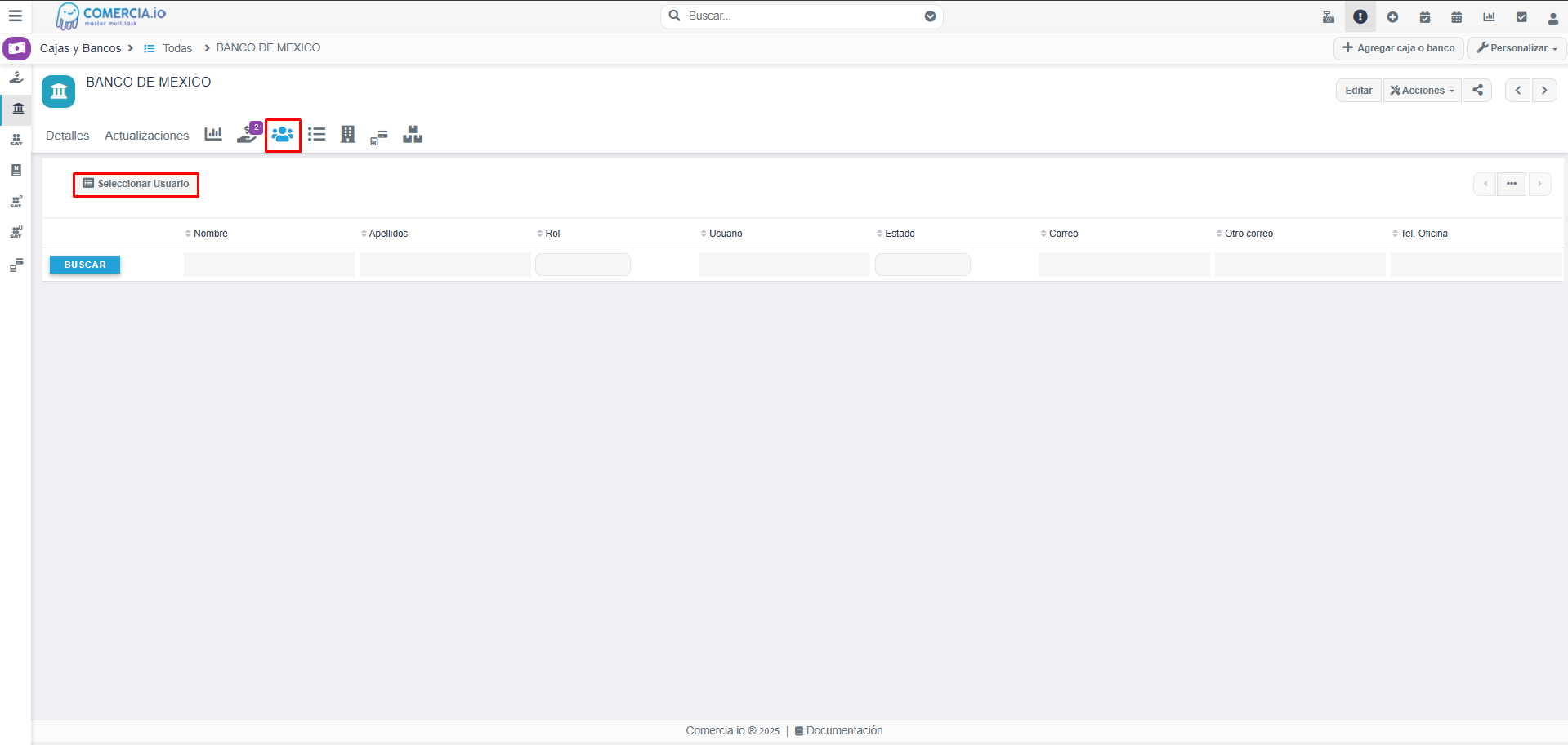Switch to the Actualizaciones tab
The width and height of the screenshot is (1568, 745).
point(147,136)
